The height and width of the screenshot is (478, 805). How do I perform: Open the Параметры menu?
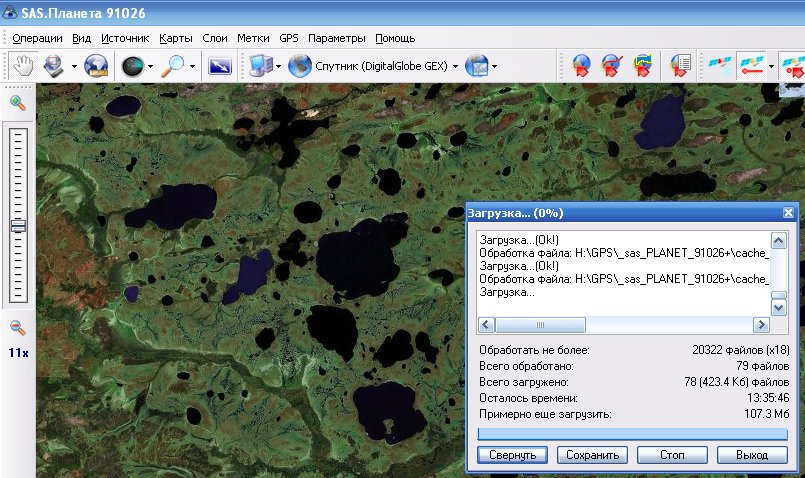(x=336, y=38)
